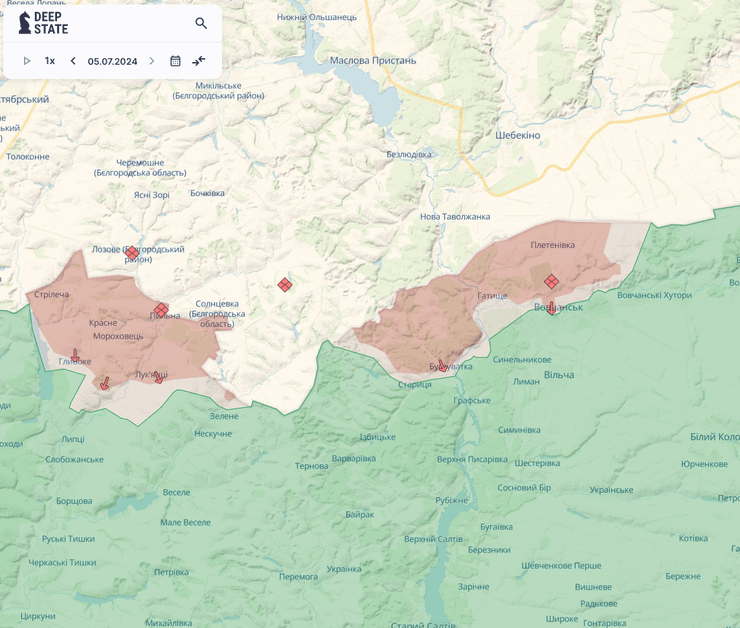Go to the previous date
The width and height of the screenshot is (740, 628).
[73, 61]
